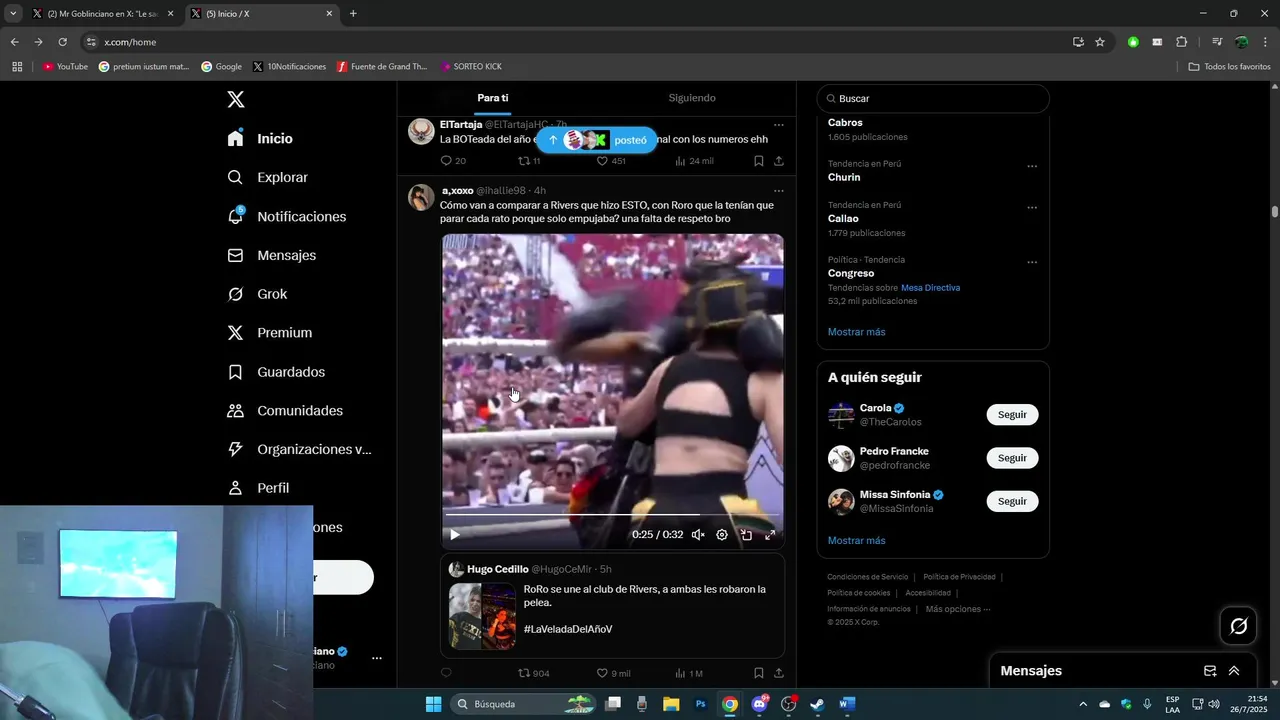Play the paused boxing video
Screen dimensions: 1280x720
click(x=455, y=535)
